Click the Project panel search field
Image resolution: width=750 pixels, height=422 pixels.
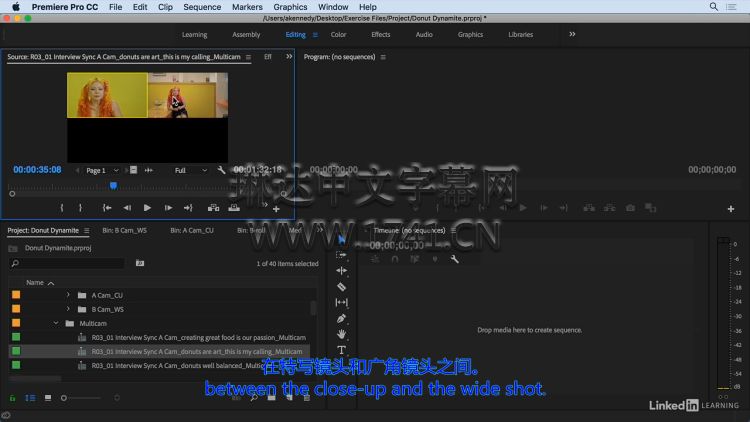(67, 263)
